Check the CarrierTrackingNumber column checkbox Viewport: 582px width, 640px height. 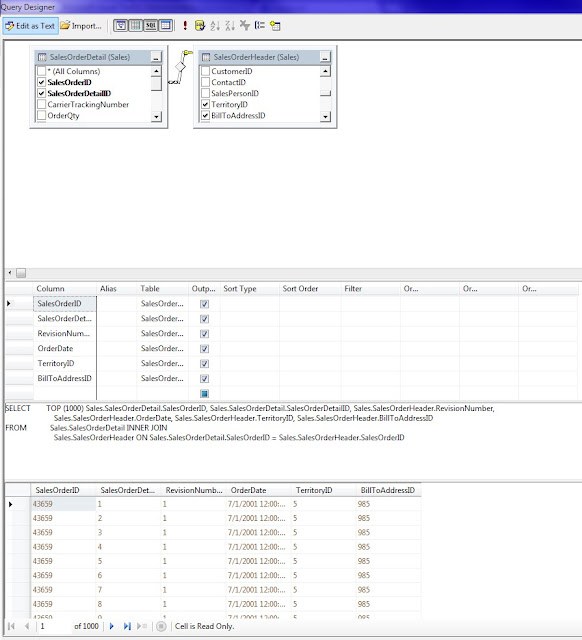[41, 104]
